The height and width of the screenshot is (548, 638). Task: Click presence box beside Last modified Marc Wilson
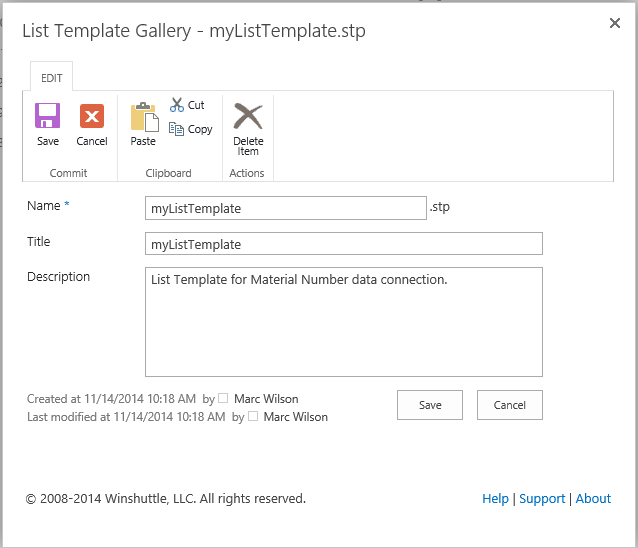tap(253, 416)
